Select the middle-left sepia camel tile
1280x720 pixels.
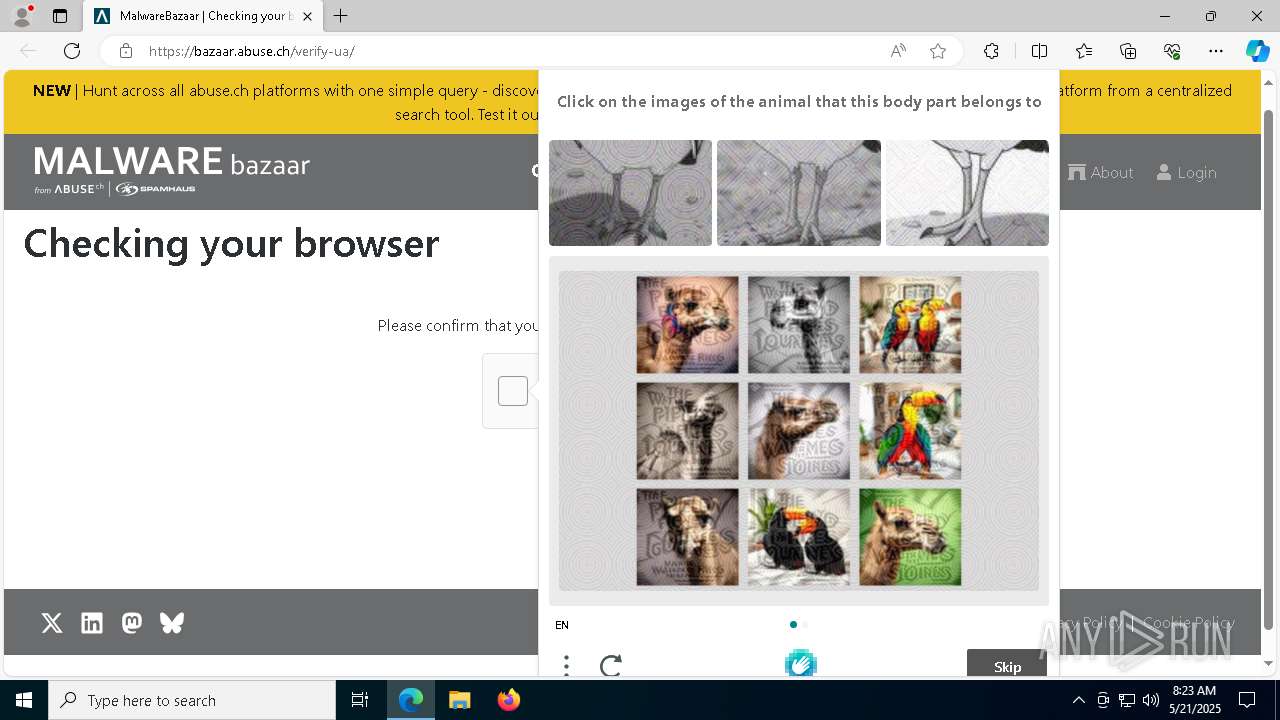687,431
